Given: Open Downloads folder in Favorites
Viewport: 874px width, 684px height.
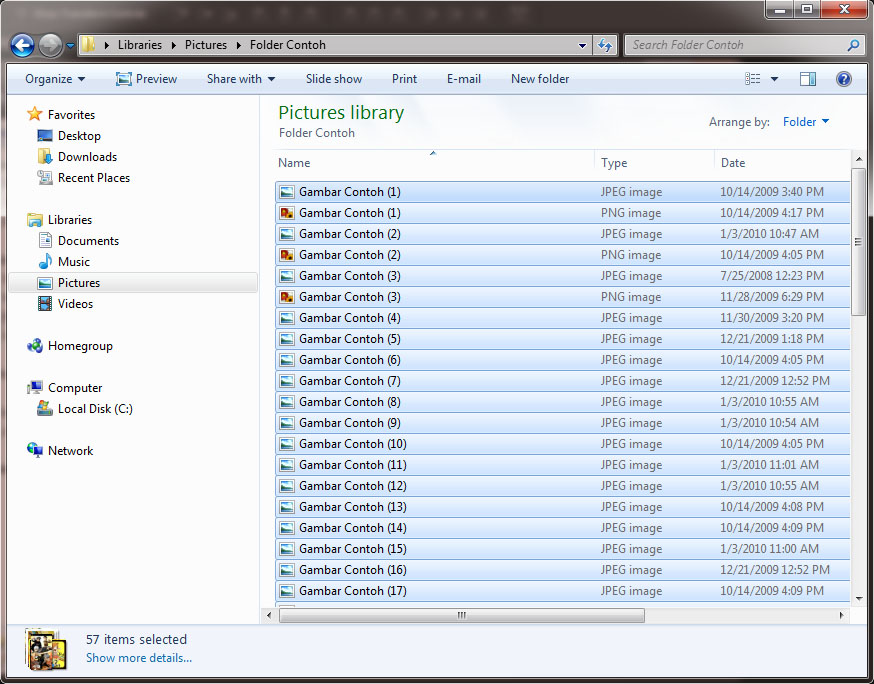Looking at the screenshot, I should [x=87, y=157].
